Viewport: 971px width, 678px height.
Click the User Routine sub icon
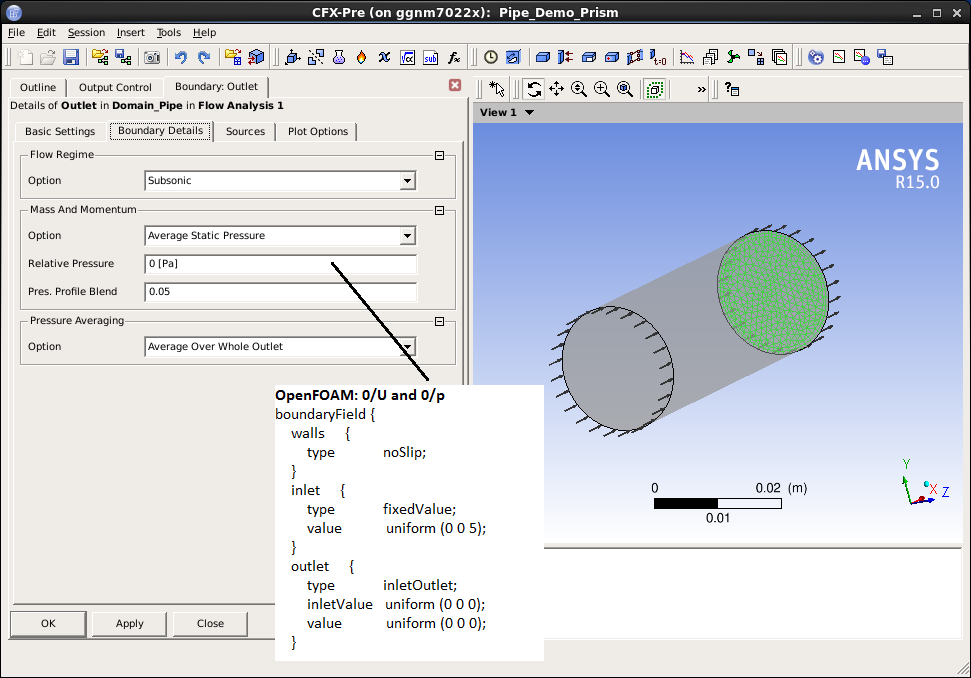(430, 58)
